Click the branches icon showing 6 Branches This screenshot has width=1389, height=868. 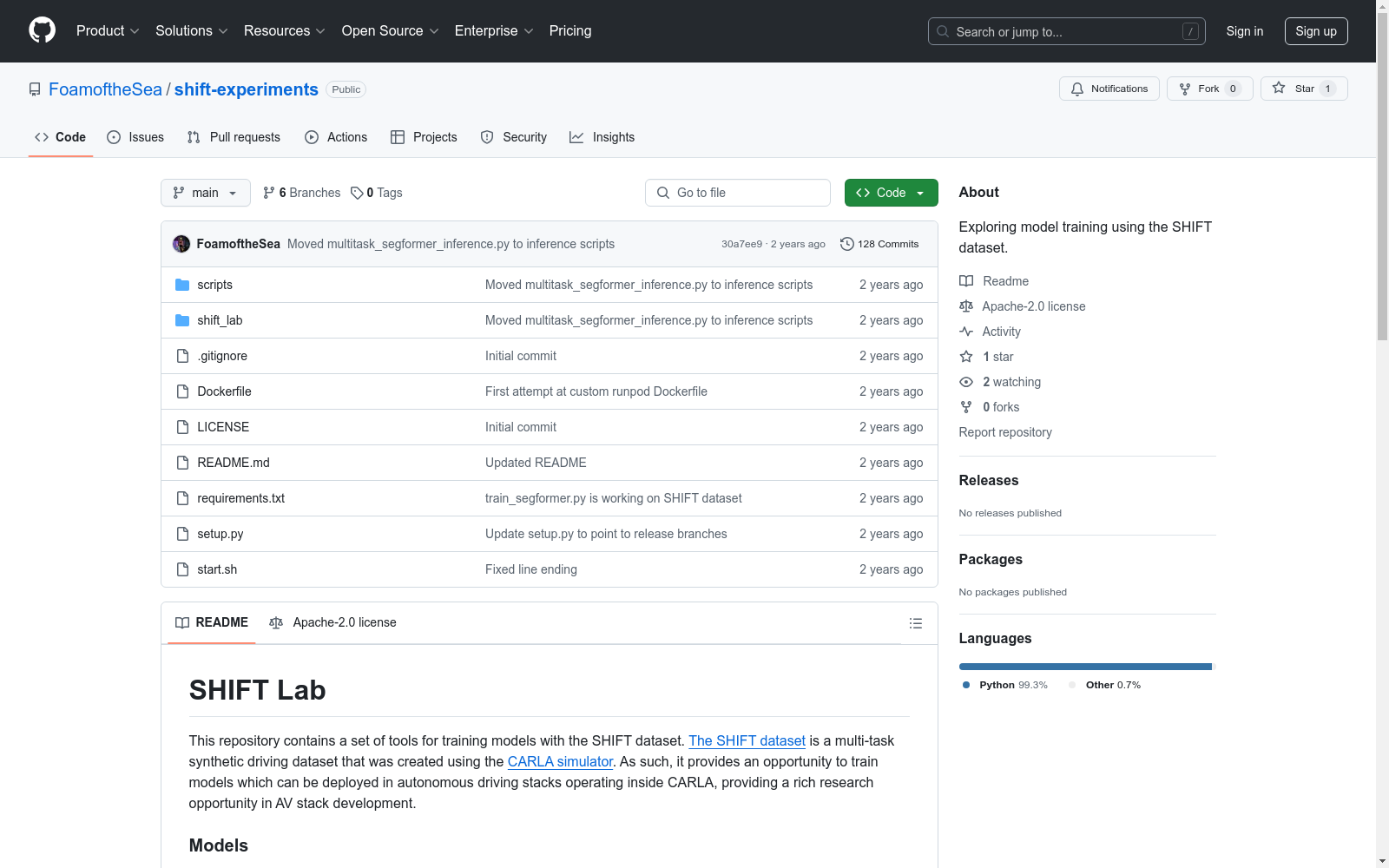point(269,193)
